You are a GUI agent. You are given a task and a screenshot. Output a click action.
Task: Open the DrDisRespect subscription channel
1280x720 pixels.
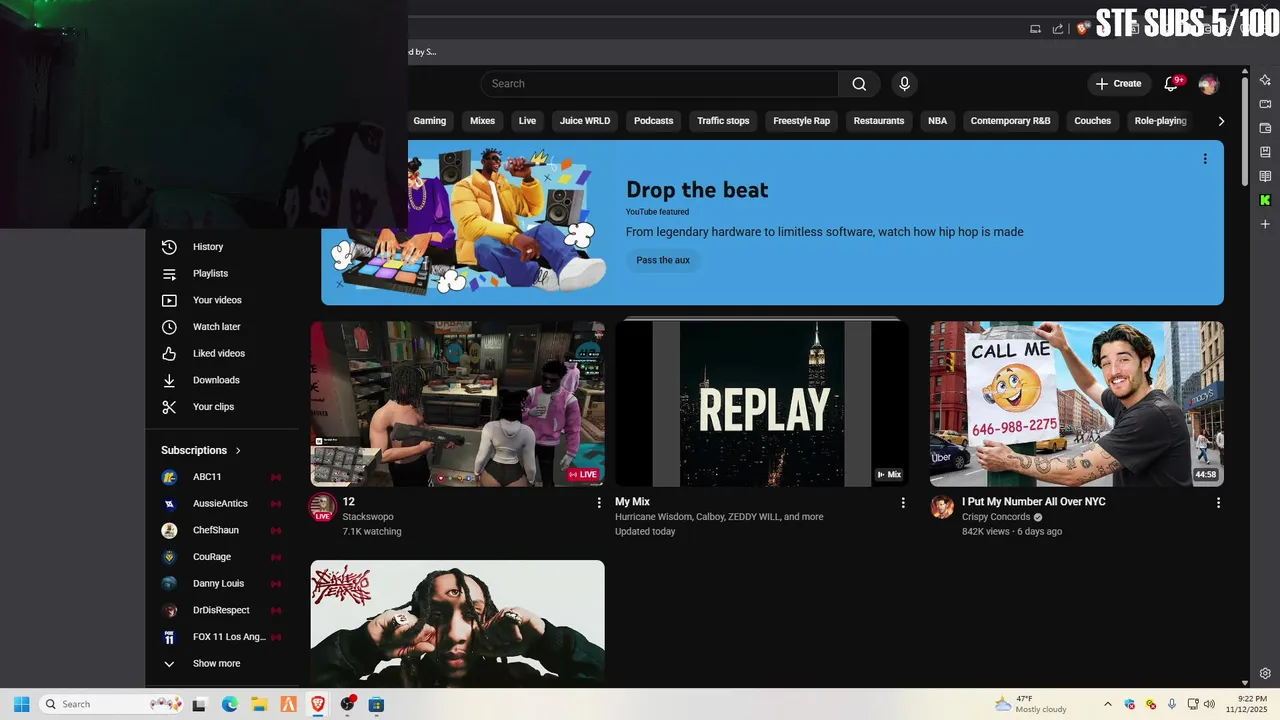pyautogui.click(x=222, y=610)
